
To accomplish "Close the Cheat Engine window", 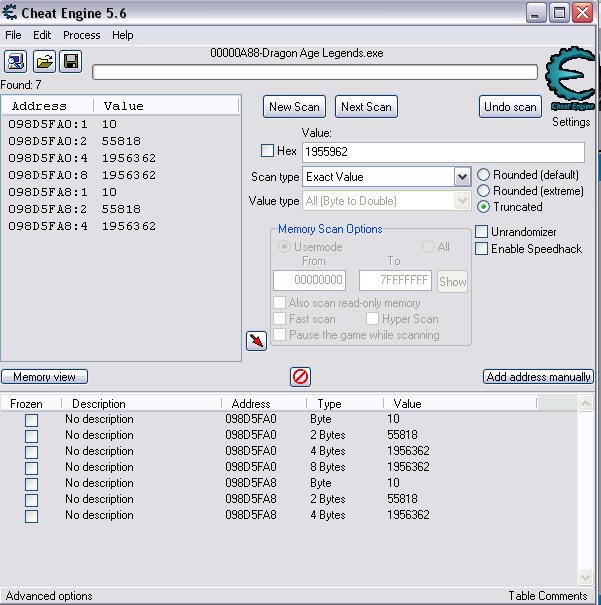I will pos(582,13).
